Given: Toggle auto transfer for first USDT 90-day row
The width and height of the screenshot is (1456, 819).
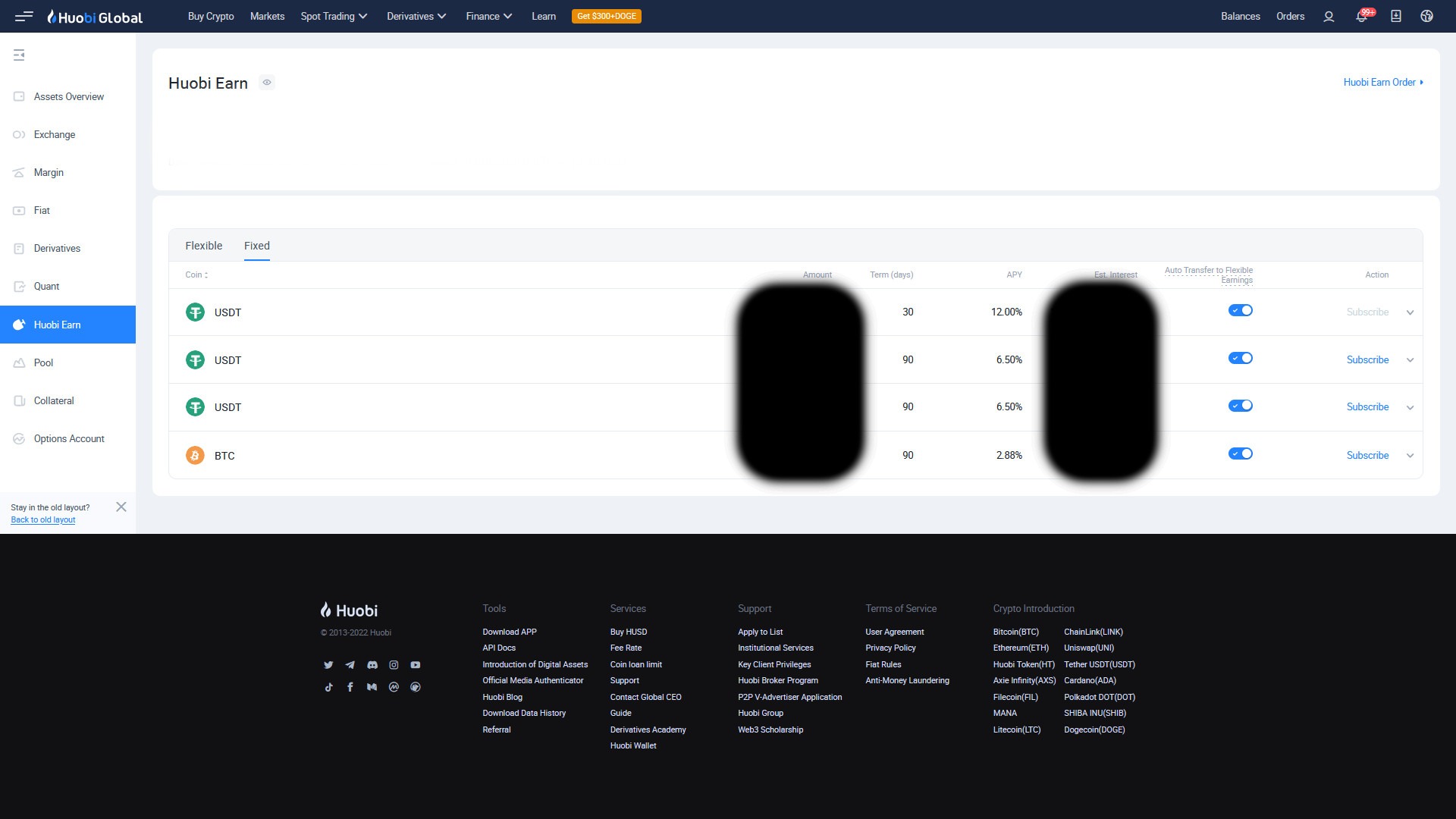Looking at the screenshot, I should pyautogui.click(x=1241, y=358).
